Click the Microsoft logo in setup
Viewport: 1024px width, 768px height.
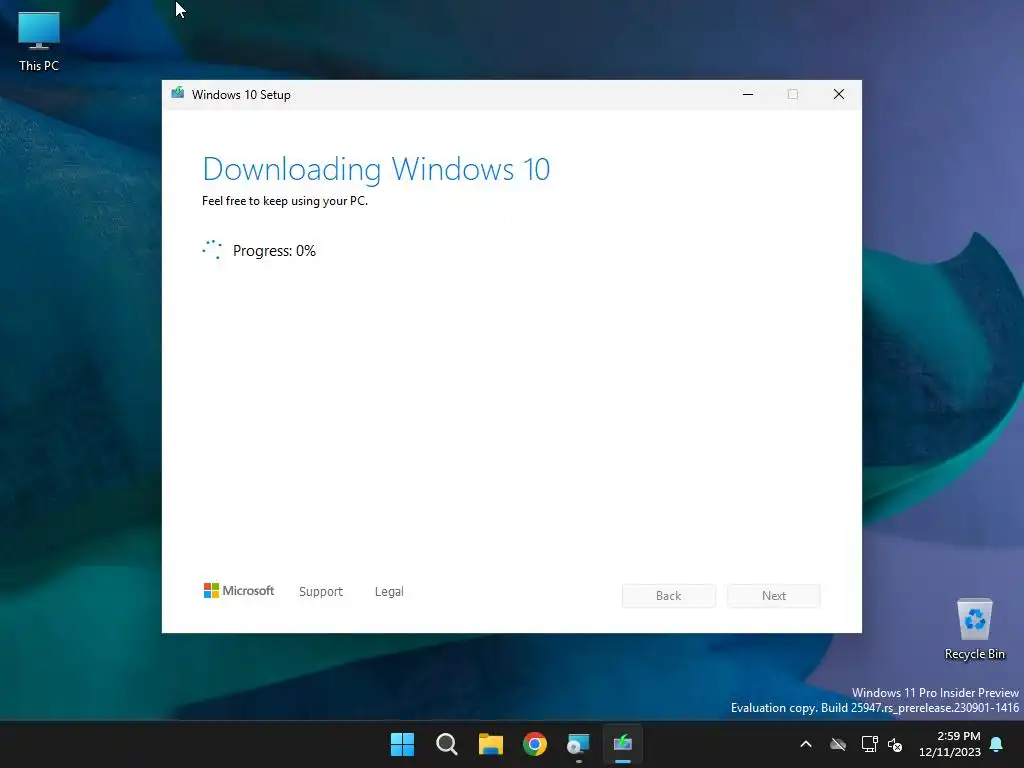(x=239, y=590)
